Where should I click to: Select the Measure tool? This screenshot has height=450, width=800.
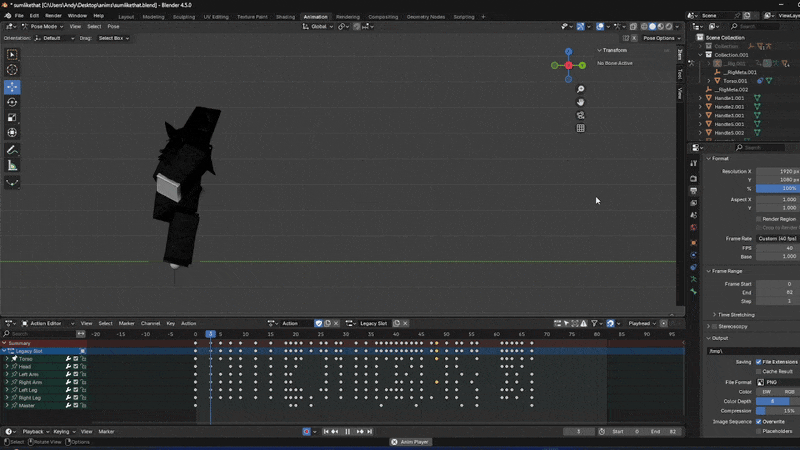12,165
